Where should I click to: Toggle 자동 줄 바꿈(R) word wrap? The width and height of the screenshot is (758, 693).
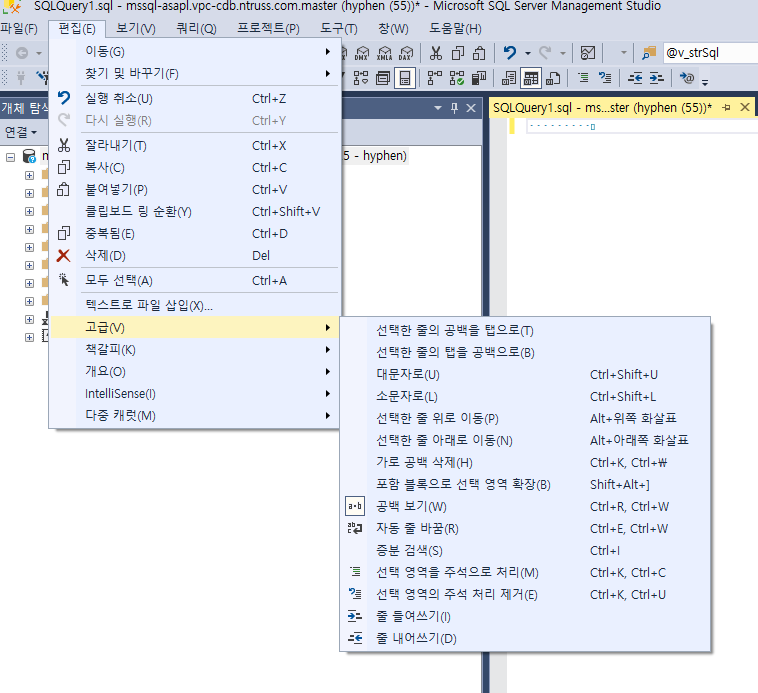525,528
